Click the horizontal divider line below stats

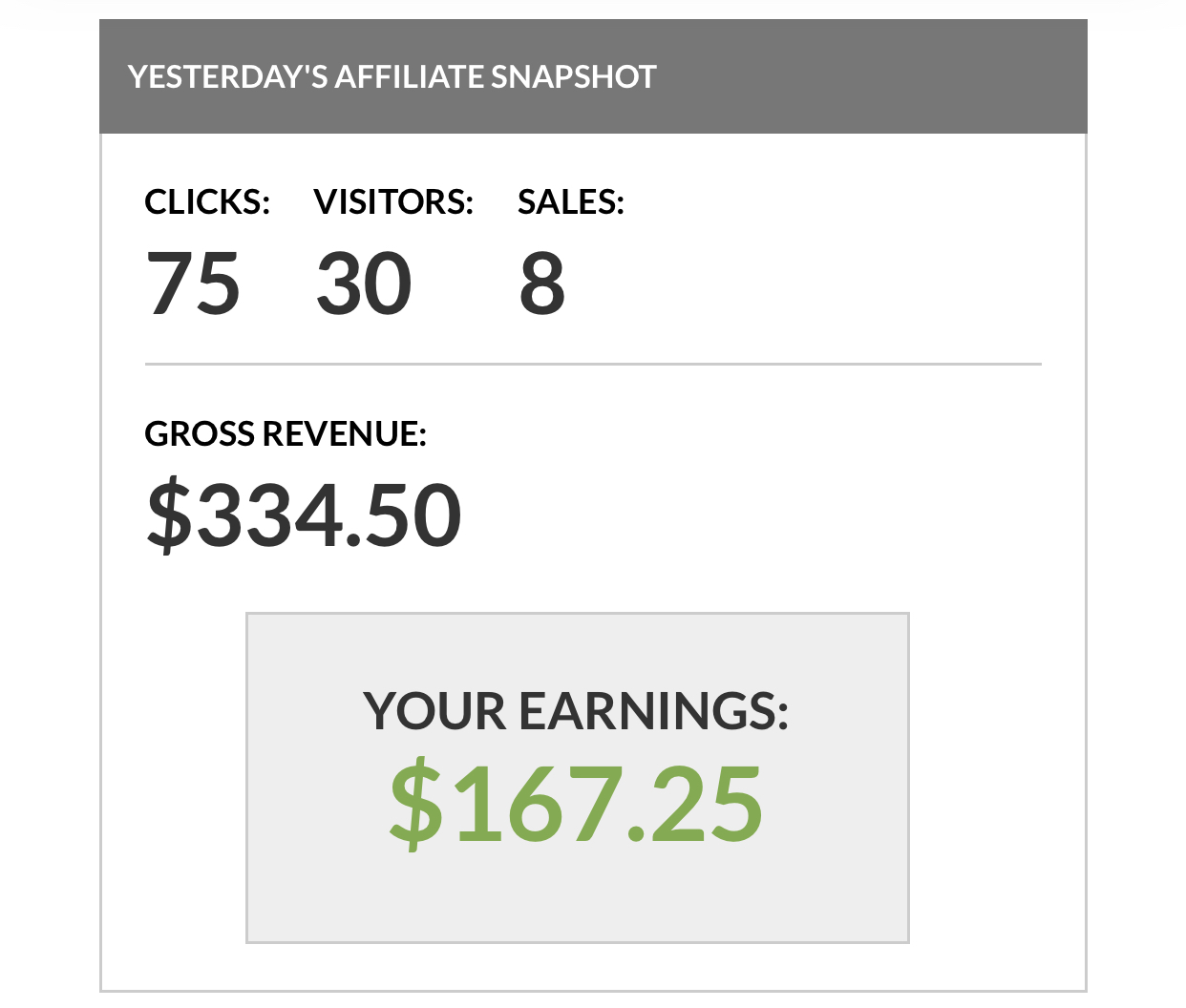[592, 364]
